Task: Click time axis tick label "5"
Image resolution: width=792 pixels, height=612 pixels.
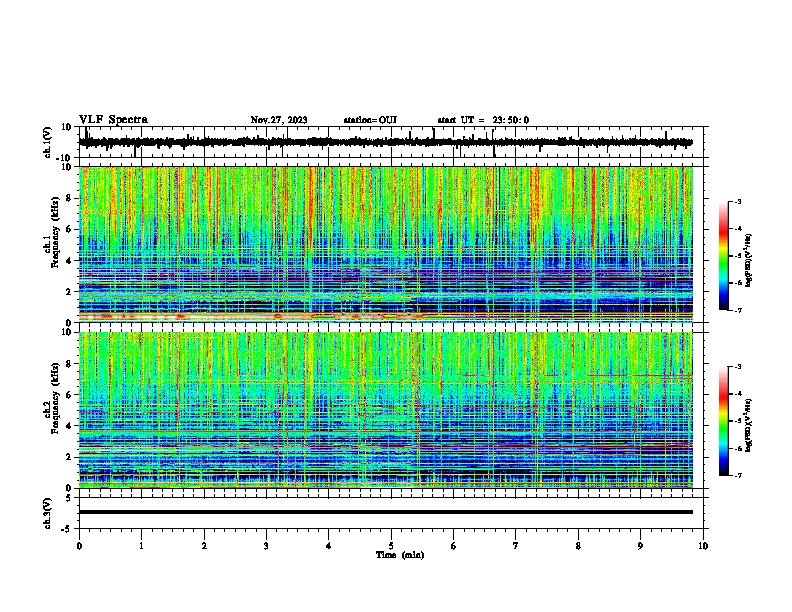Action: (391, 546)
